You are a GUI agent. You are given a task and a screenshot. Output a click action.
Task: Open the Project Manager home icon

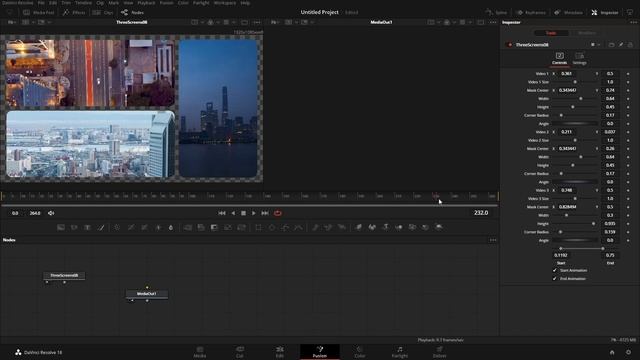tap(612, 352)
